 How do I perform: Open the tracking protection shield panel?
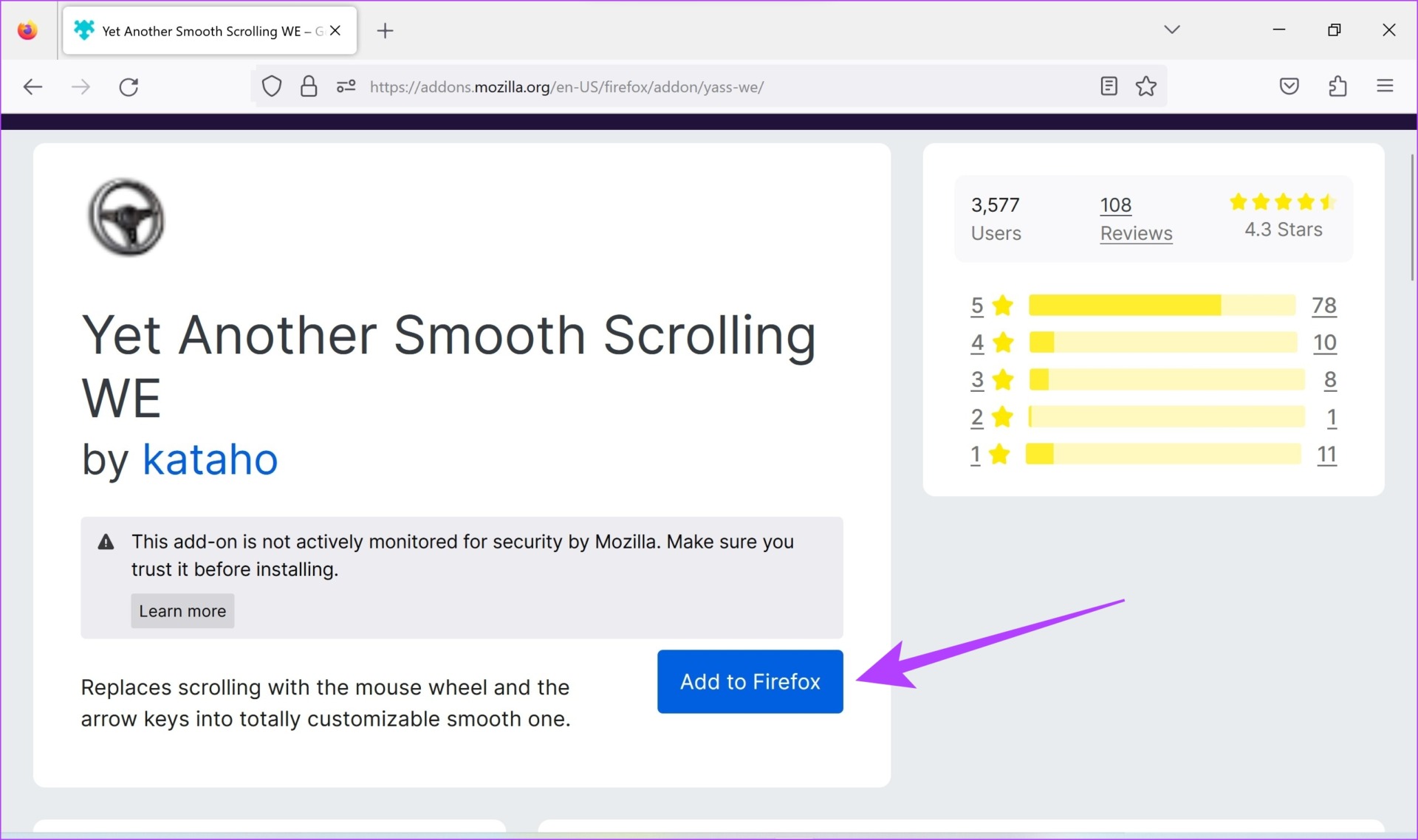coord(271,86)
